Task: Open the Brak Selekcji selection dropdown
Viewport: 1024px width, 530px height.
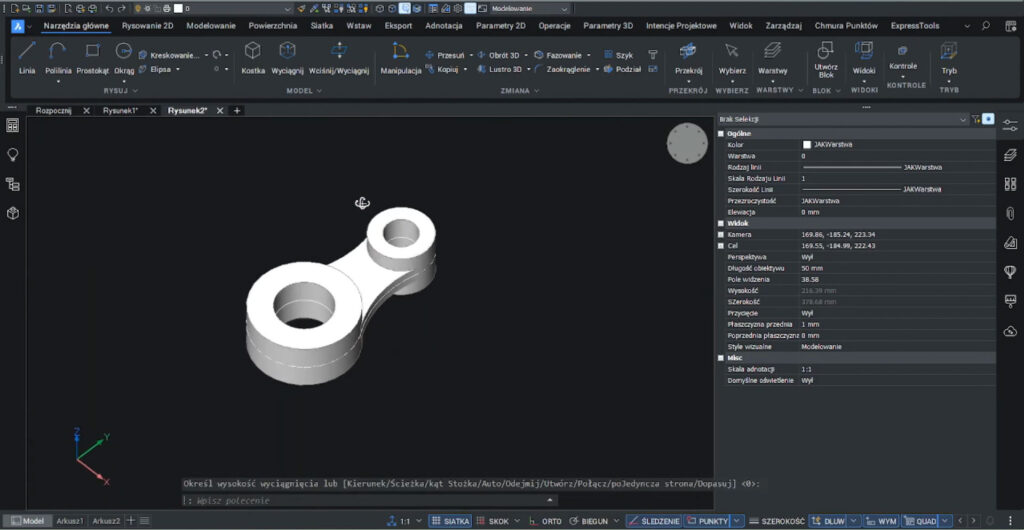Action: pyautogui.click(x=842, y=119)
